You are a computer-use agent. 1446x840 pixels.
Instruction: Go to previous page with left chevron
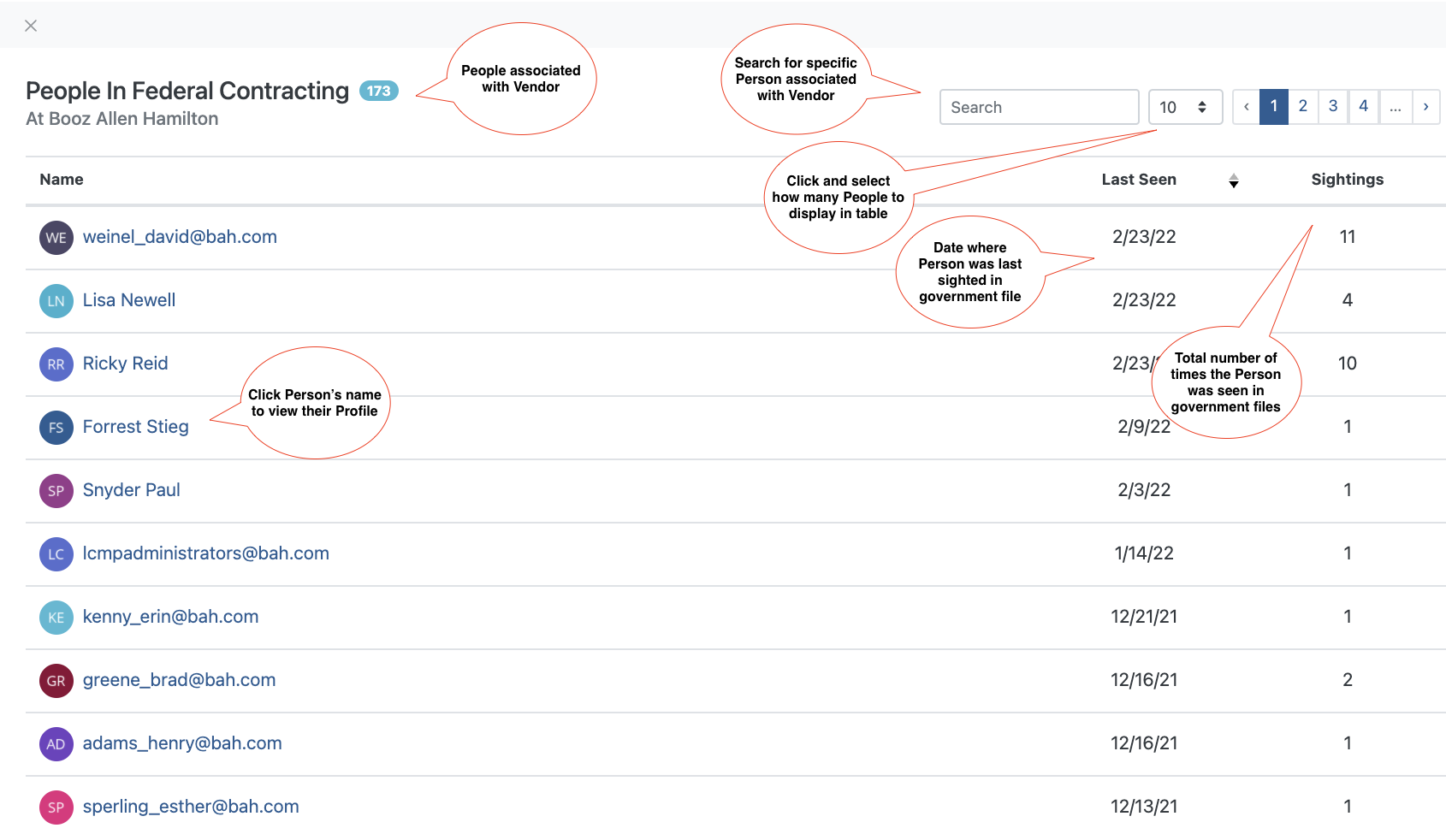click(x=1247, y=107)
